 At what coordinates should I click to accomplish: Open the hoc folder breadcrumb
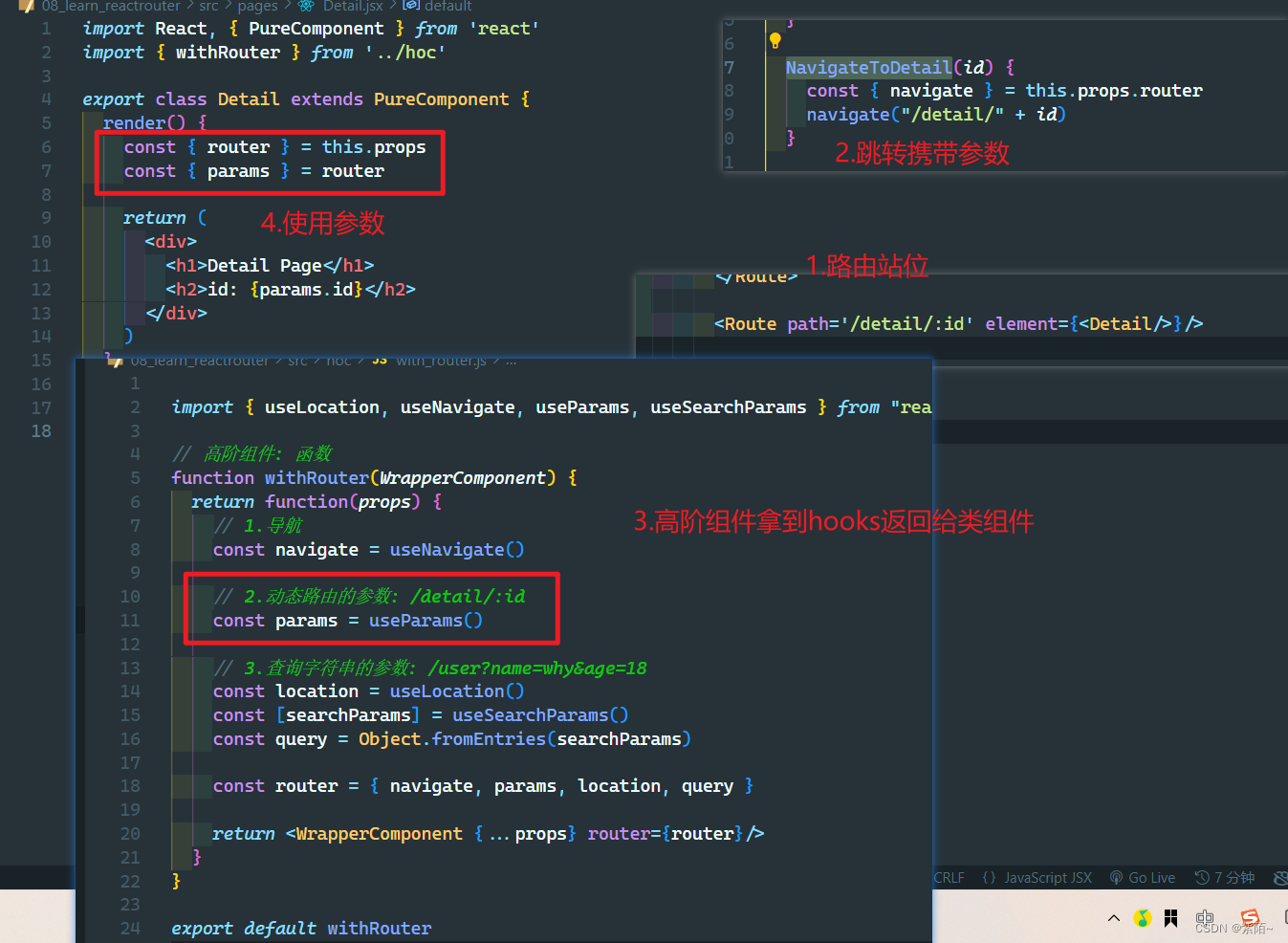pos(338,361)
